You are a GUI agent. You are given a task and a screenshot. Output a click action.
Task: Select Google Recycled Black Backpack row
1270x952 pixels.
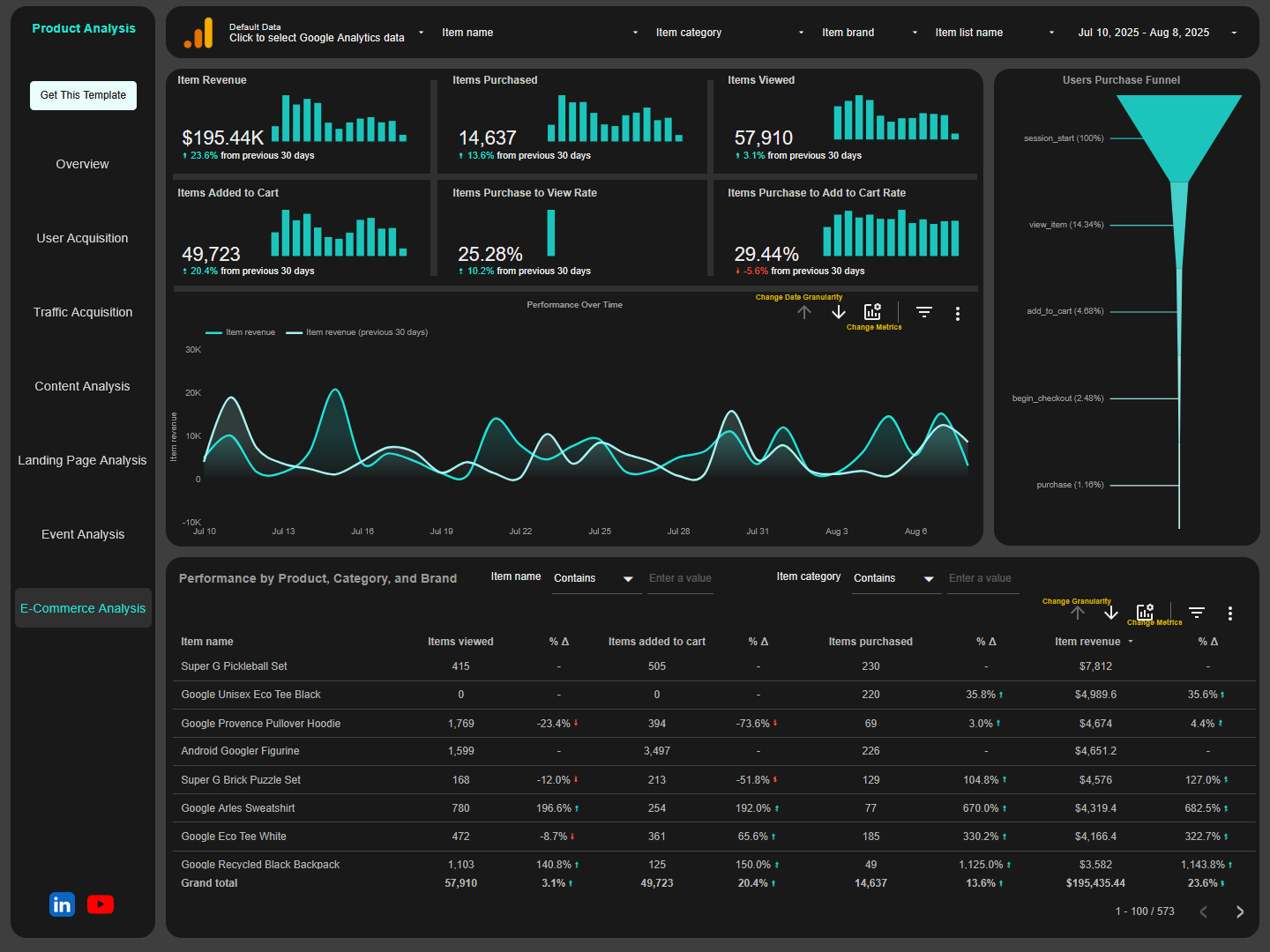tap(714, 863)
